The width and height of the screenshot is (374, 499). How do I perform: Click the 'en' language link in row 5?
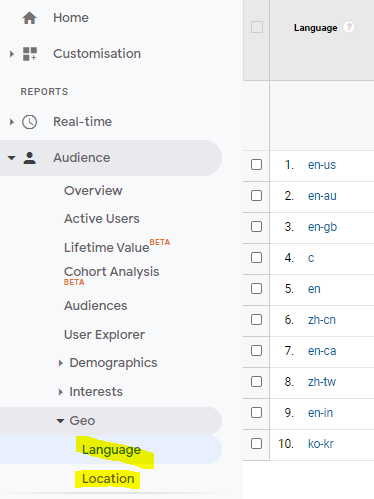314,289
